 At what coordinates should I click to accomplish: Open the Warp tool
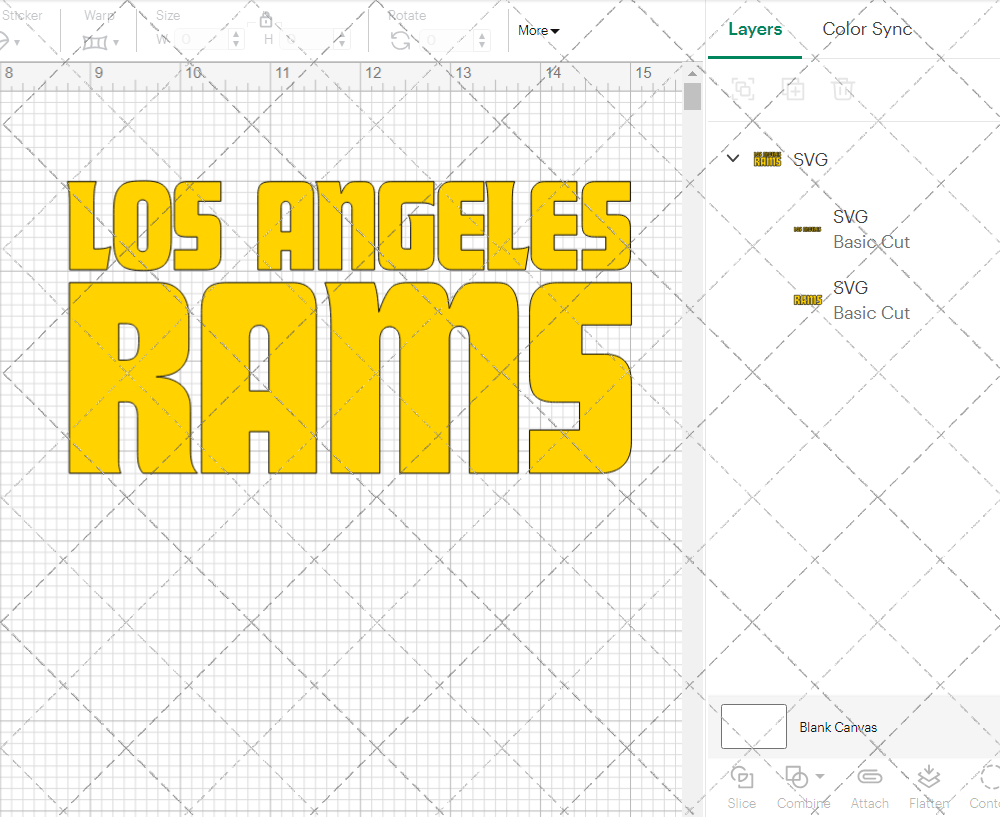[94, 42]
